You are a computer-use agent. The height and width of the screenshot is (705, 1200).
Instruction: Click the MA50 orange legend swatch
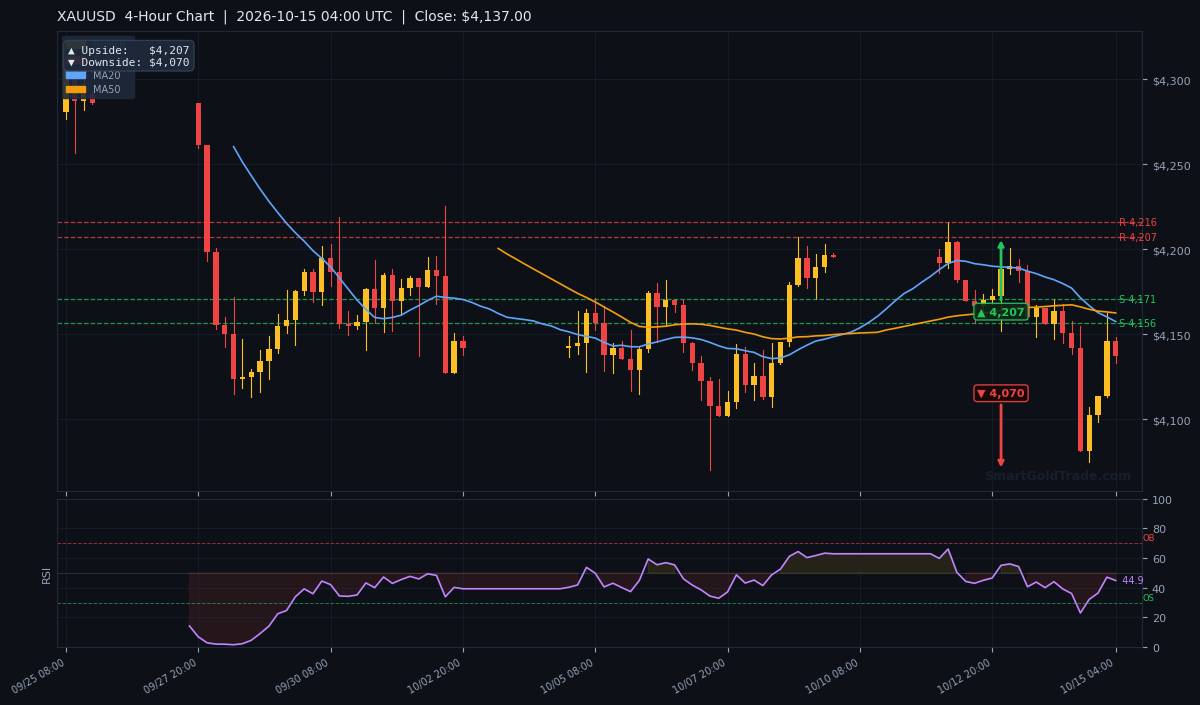[x=76, y=89]
